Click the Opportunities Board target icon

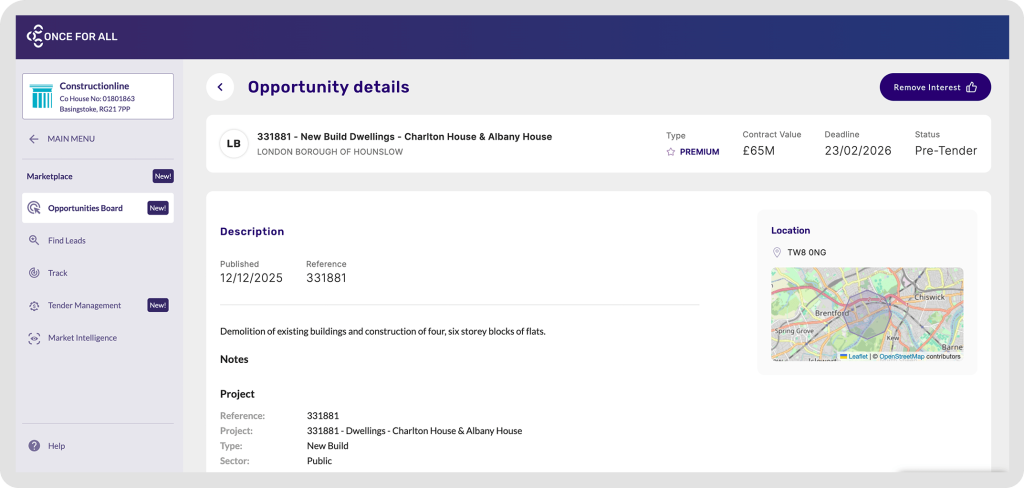point(34,208)
